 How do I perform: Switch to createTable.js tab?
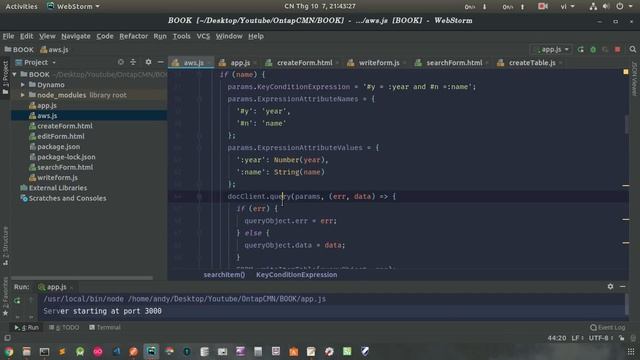(x=532, y=63)
